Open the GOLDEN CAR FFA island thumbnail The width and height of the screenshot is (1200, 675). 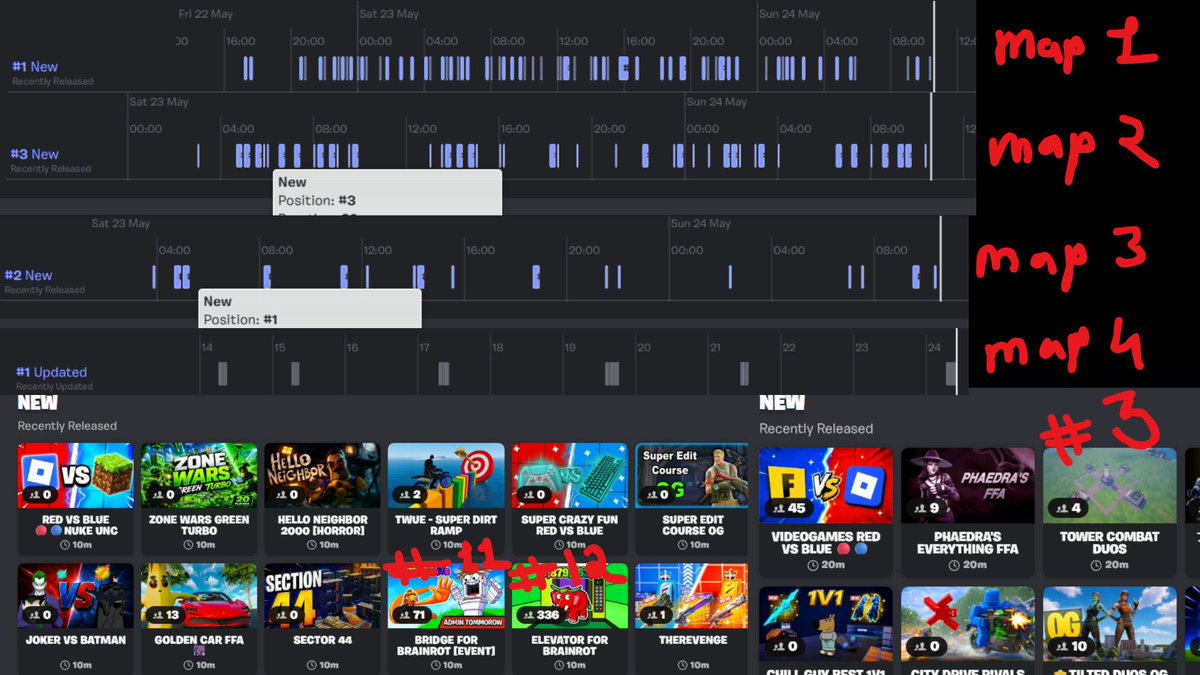(x=198, y=596)
